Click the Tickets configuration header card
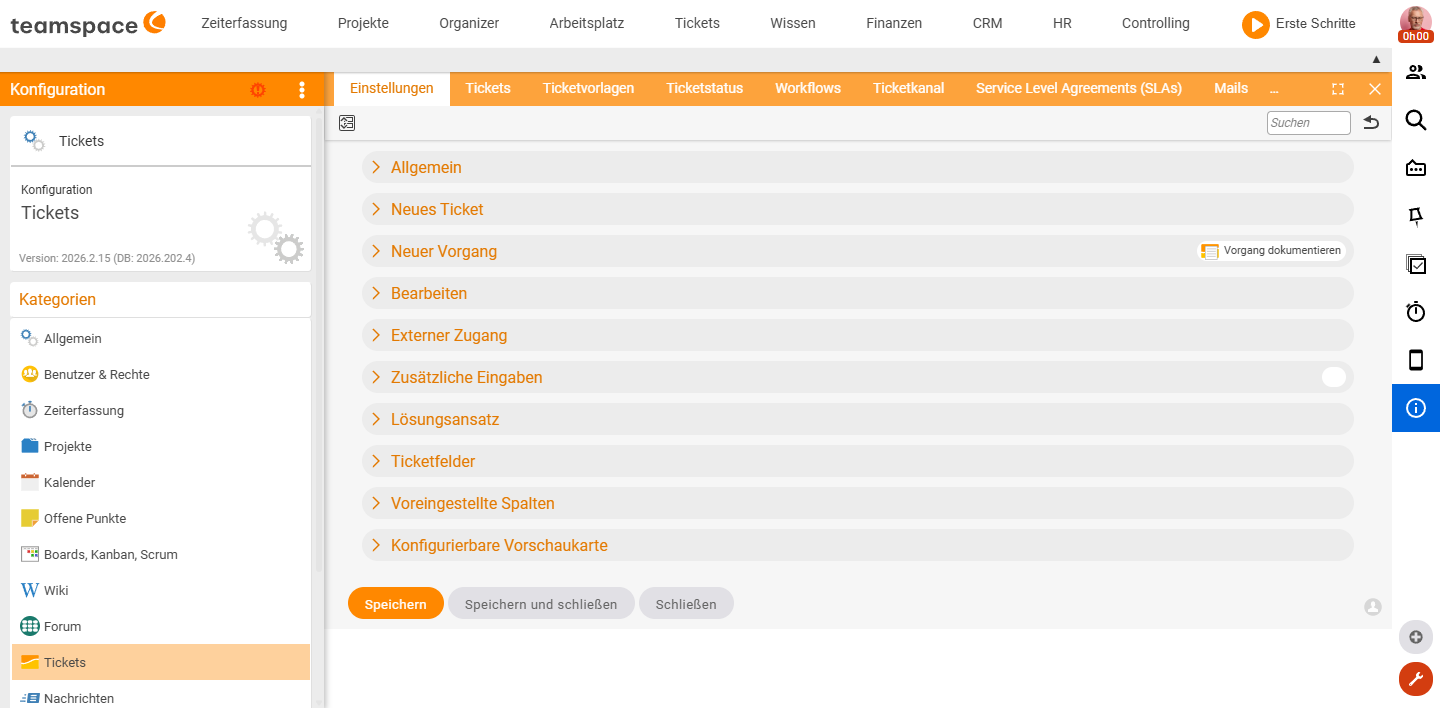 160,141
